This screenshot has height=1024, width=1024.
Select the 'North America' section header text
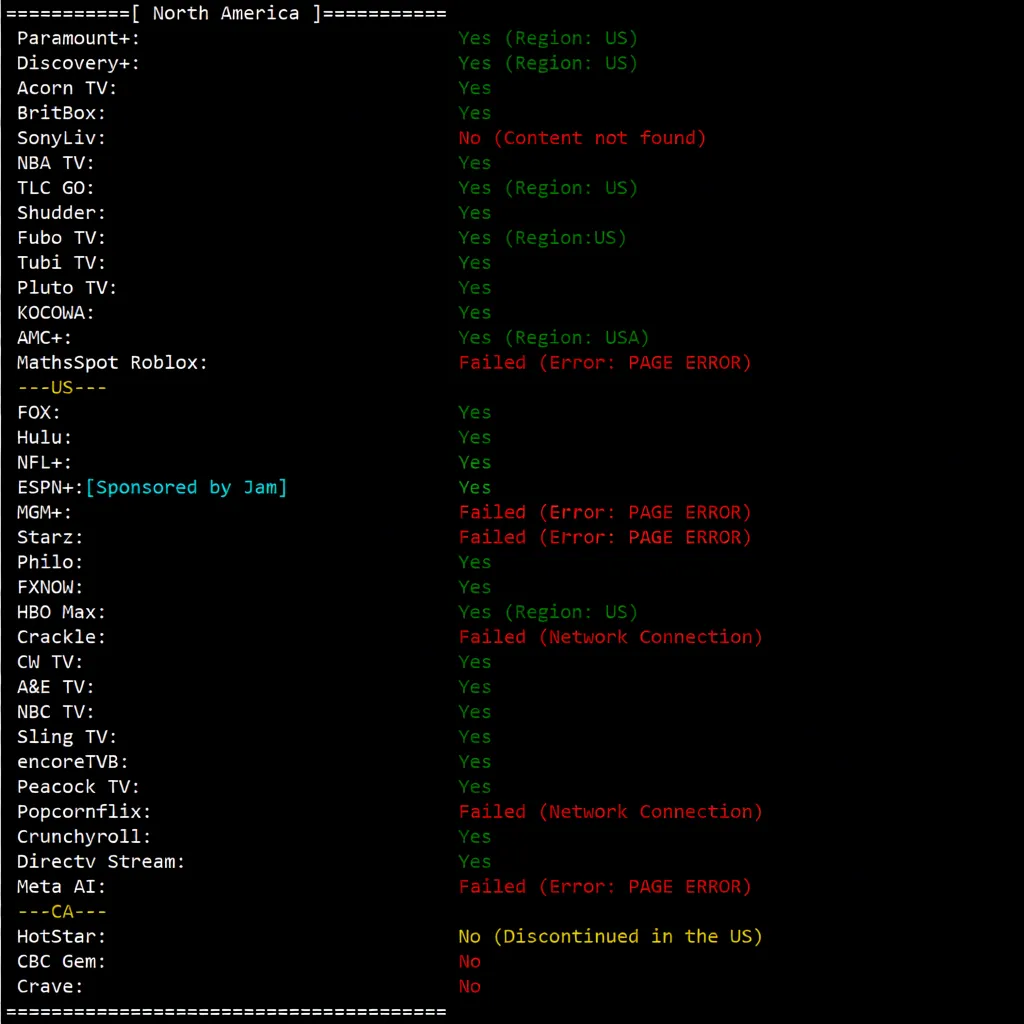[x=225, y=13]
